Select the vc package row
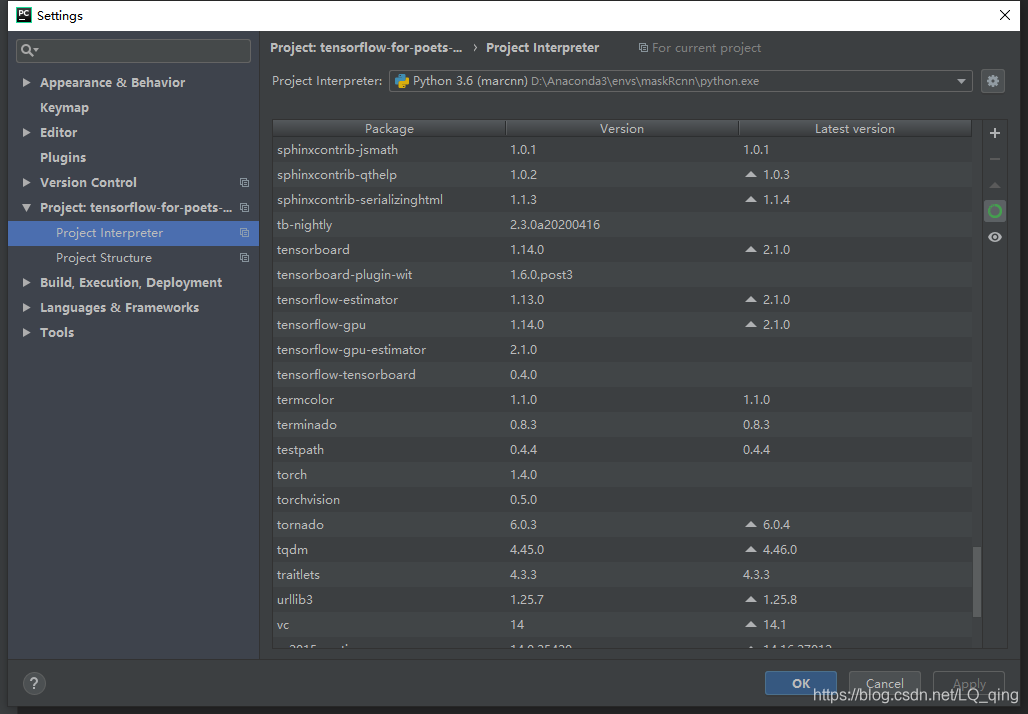1028x714 pixels. tap(622, 625)
